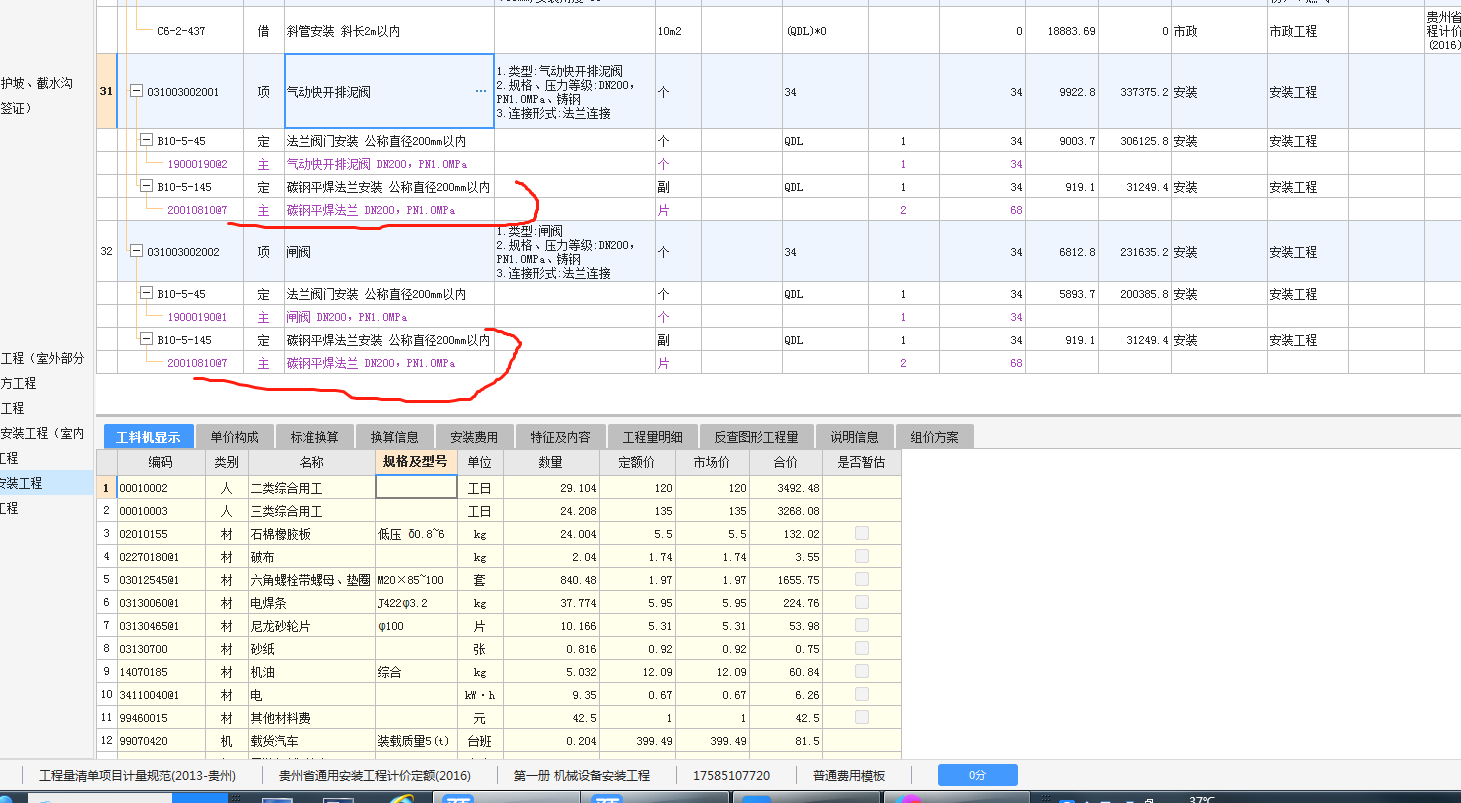Collapse the 031003002002 item tree node
This screenshot has height=803, width=1461.
[x=136, y=251]
